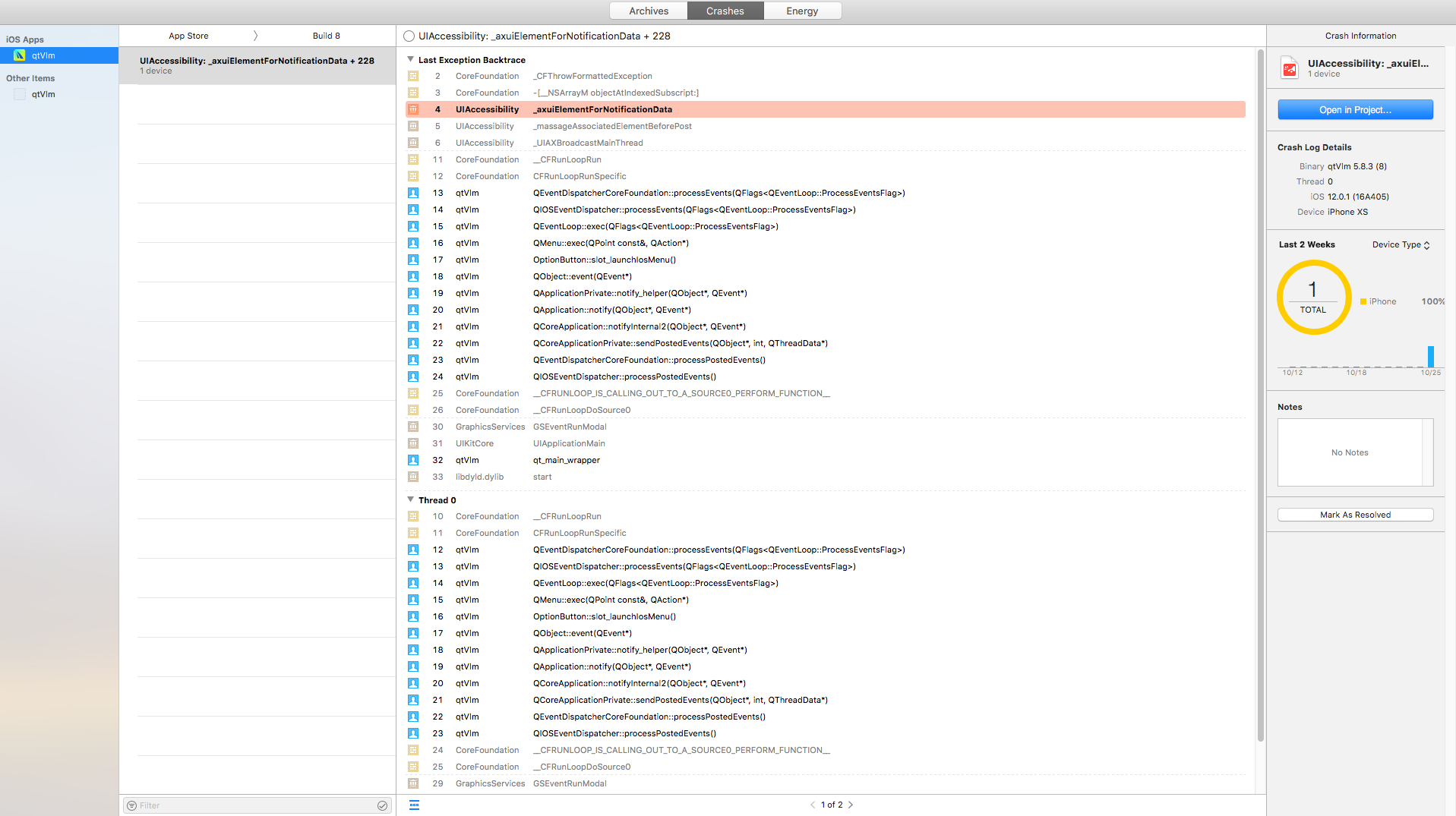Viewport: 1456px width, 816px height.
Task: Select App Store source selector
Action: (x=188, y=36)
